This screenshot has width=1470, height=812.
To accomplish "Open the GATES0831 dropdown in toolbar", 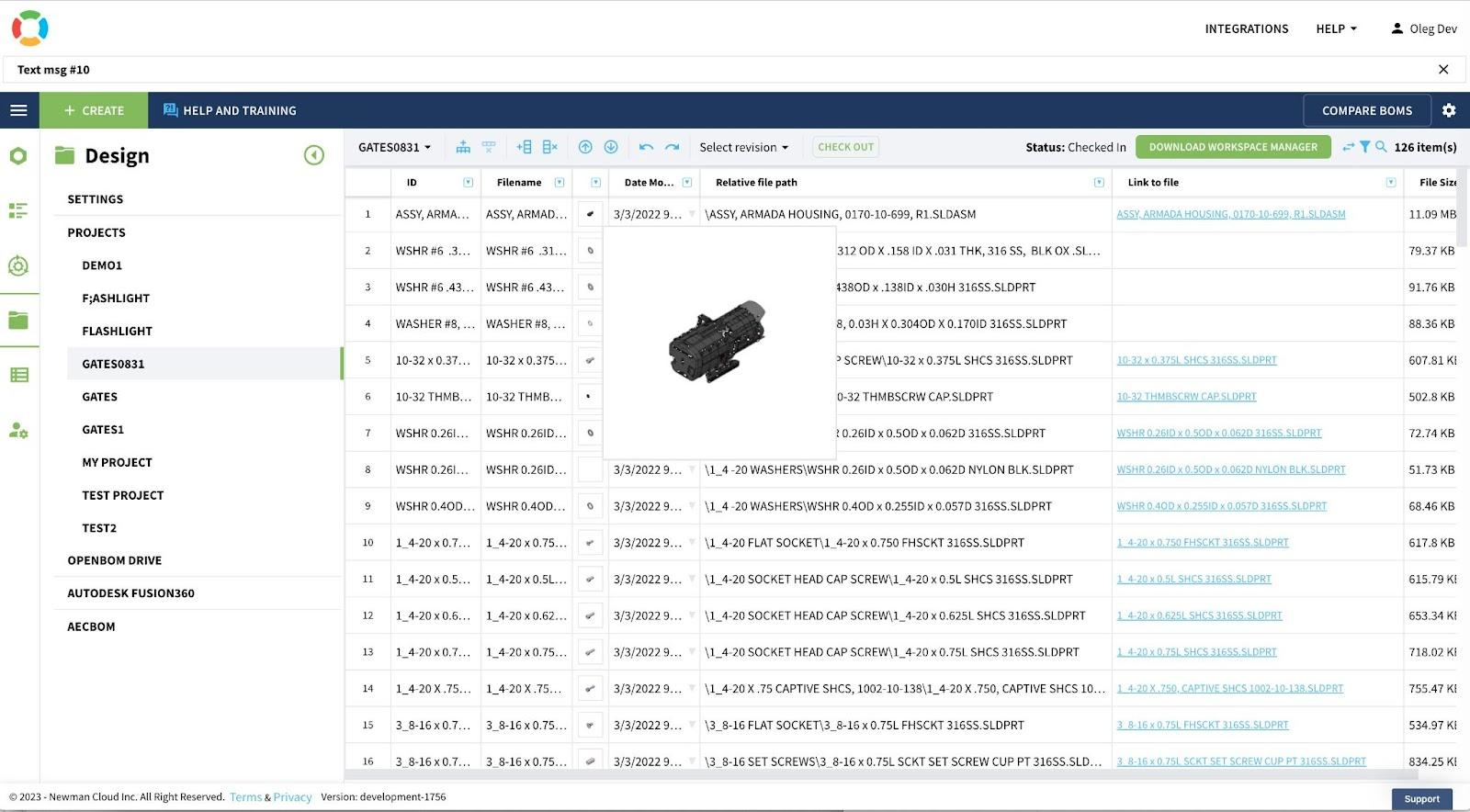I will pyautogui.click(x=395, y=147).
